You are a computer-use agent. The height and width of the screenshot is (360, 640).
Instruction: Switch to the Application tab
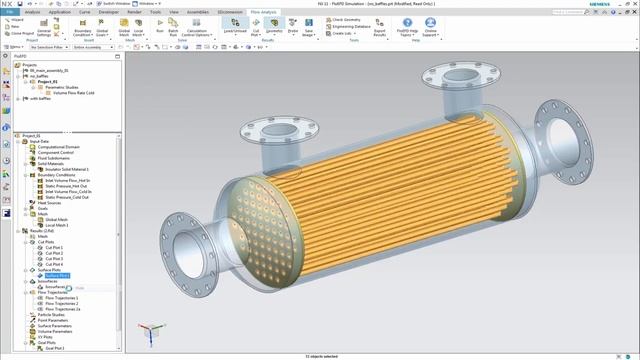click(x=60, y=12)
